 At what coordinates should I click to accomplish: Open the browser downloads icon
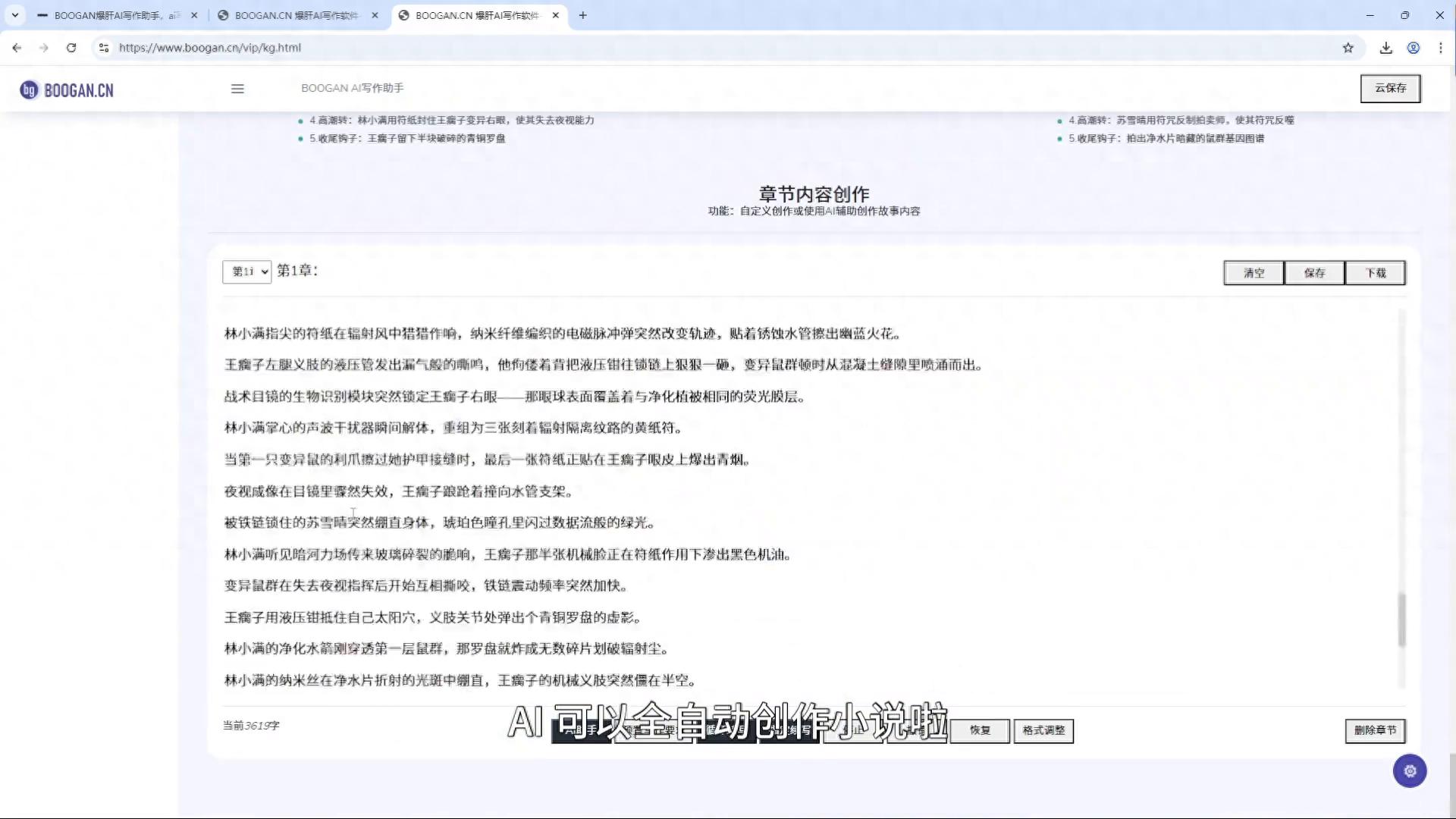coord(1385,47)
